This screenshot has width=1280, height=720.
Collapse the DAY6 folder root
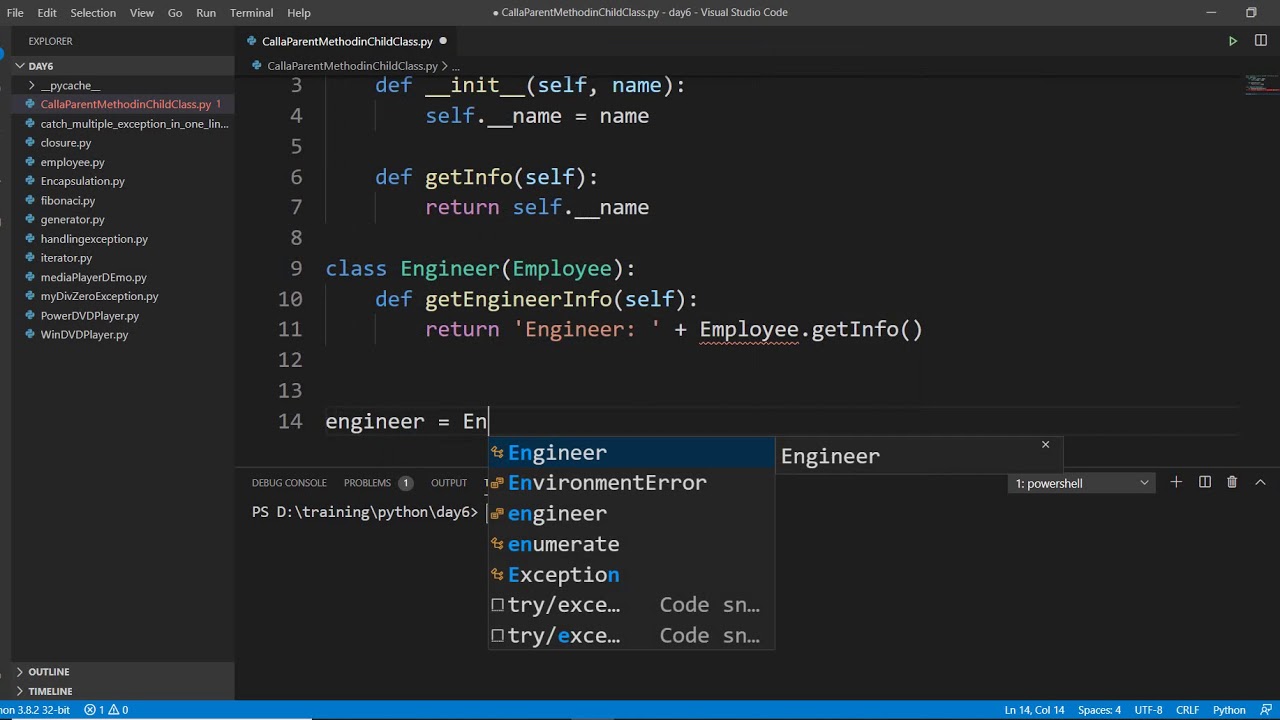[41, 66]
